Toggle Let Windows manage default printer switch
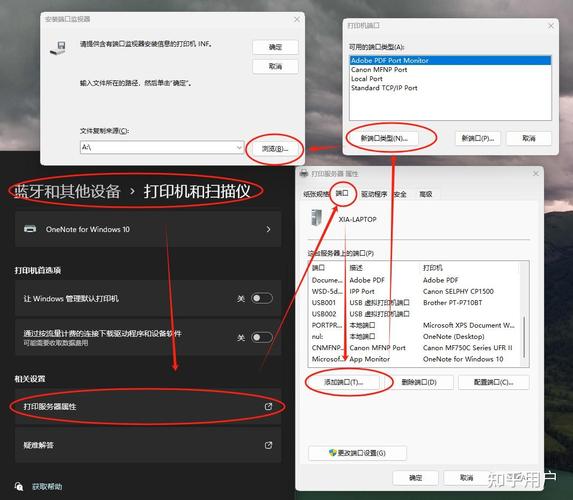This screenshot has width=573, height=500. (x=262, y=298)
